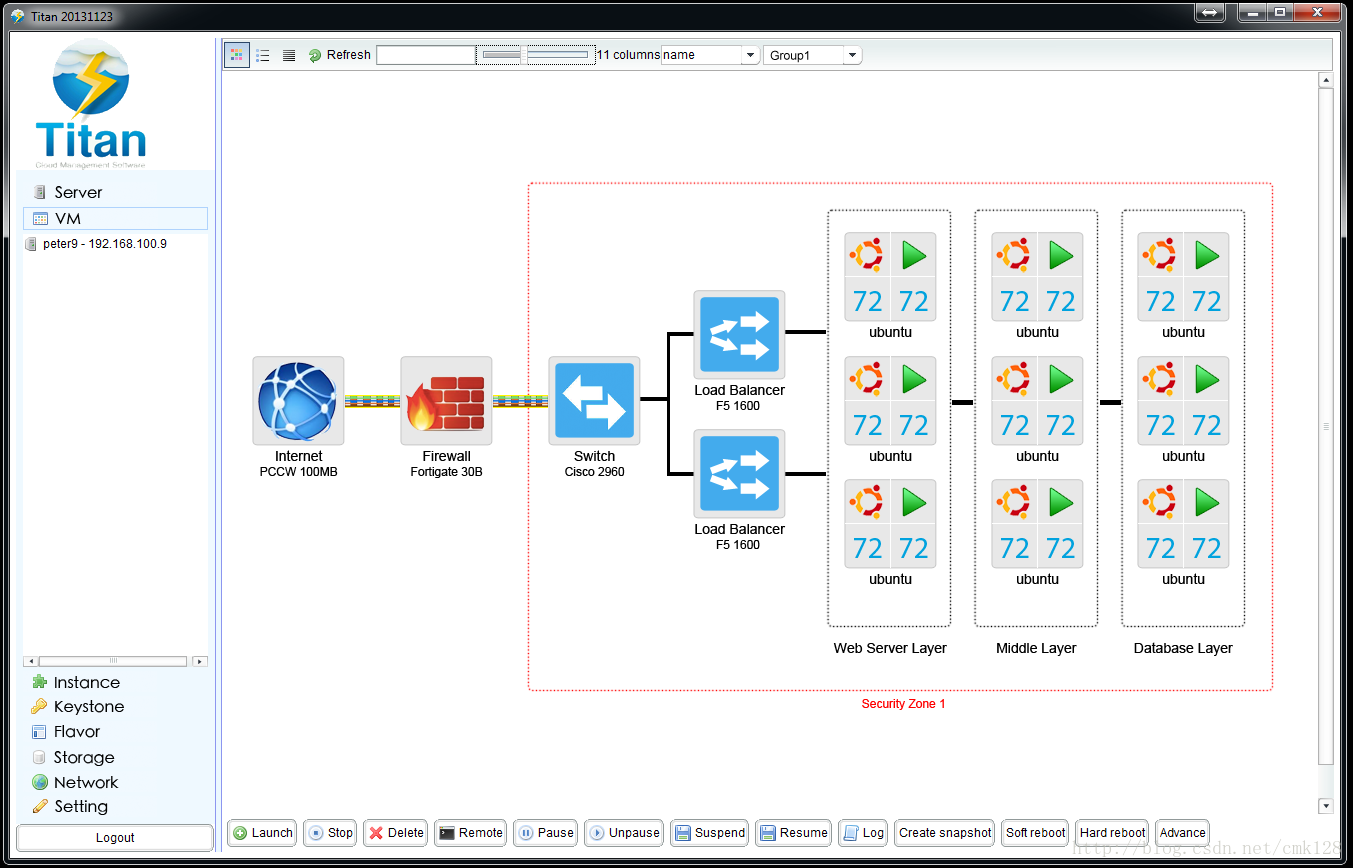Image resolution: width=1353 pixels, height=868 pixels.
Task: Open the Group1 dropdown
Action: 812,55
